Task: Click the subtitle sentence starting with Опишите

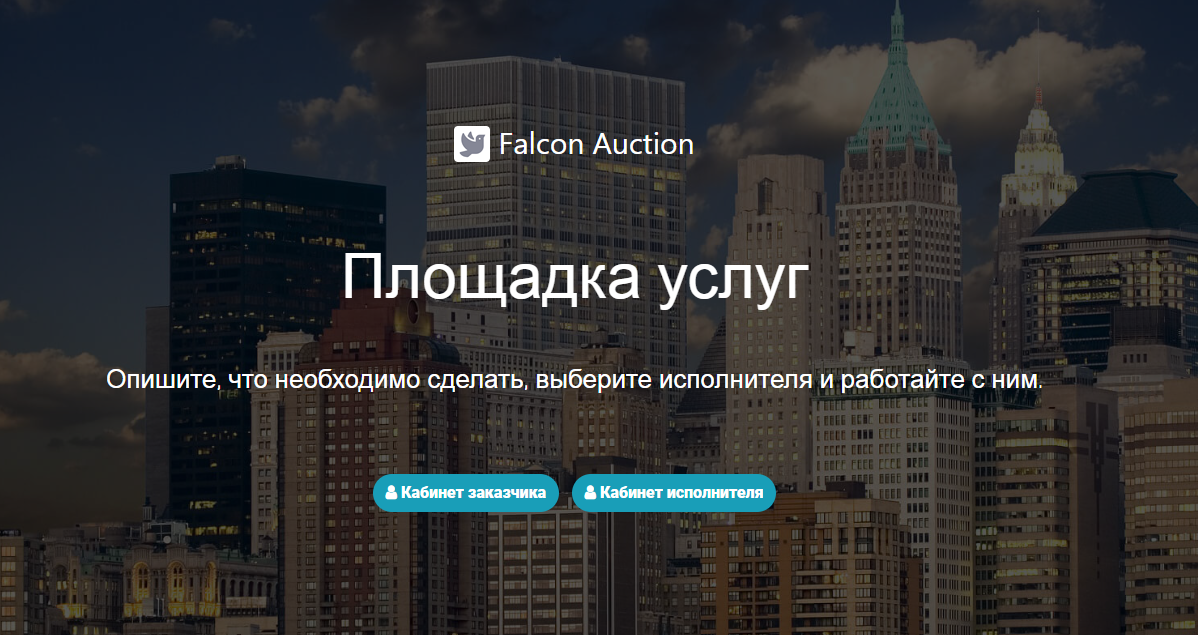Action: [575, 380]
